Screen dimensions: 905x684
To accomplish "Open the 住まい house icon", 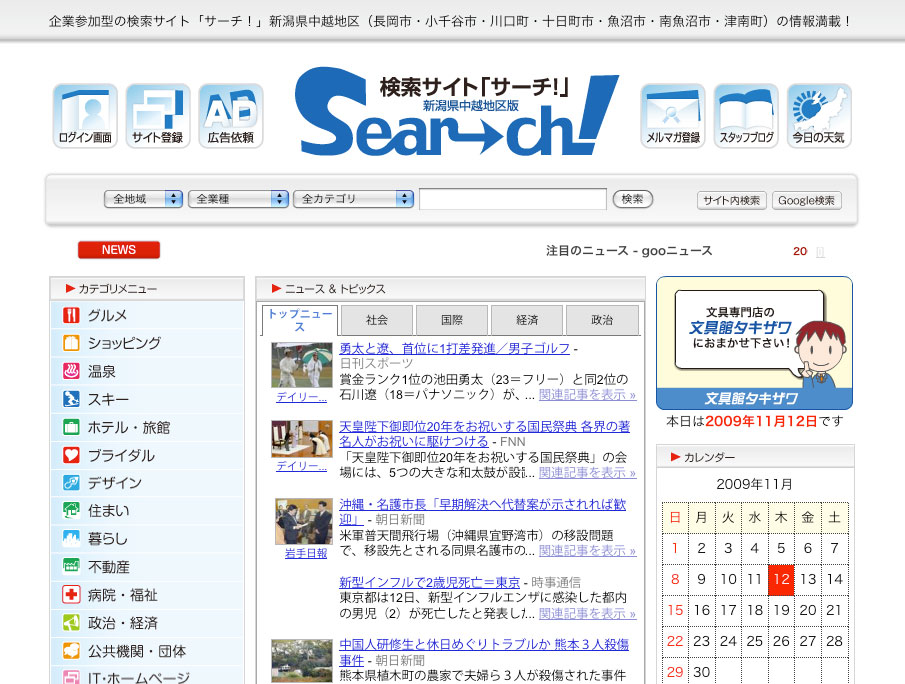I will click(x=71, y=510).
